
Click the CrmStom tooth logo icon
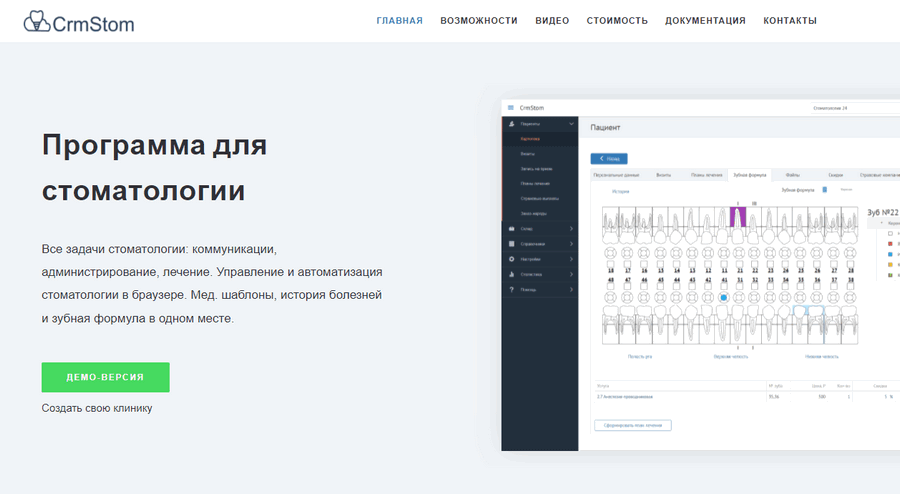(37, 21)
